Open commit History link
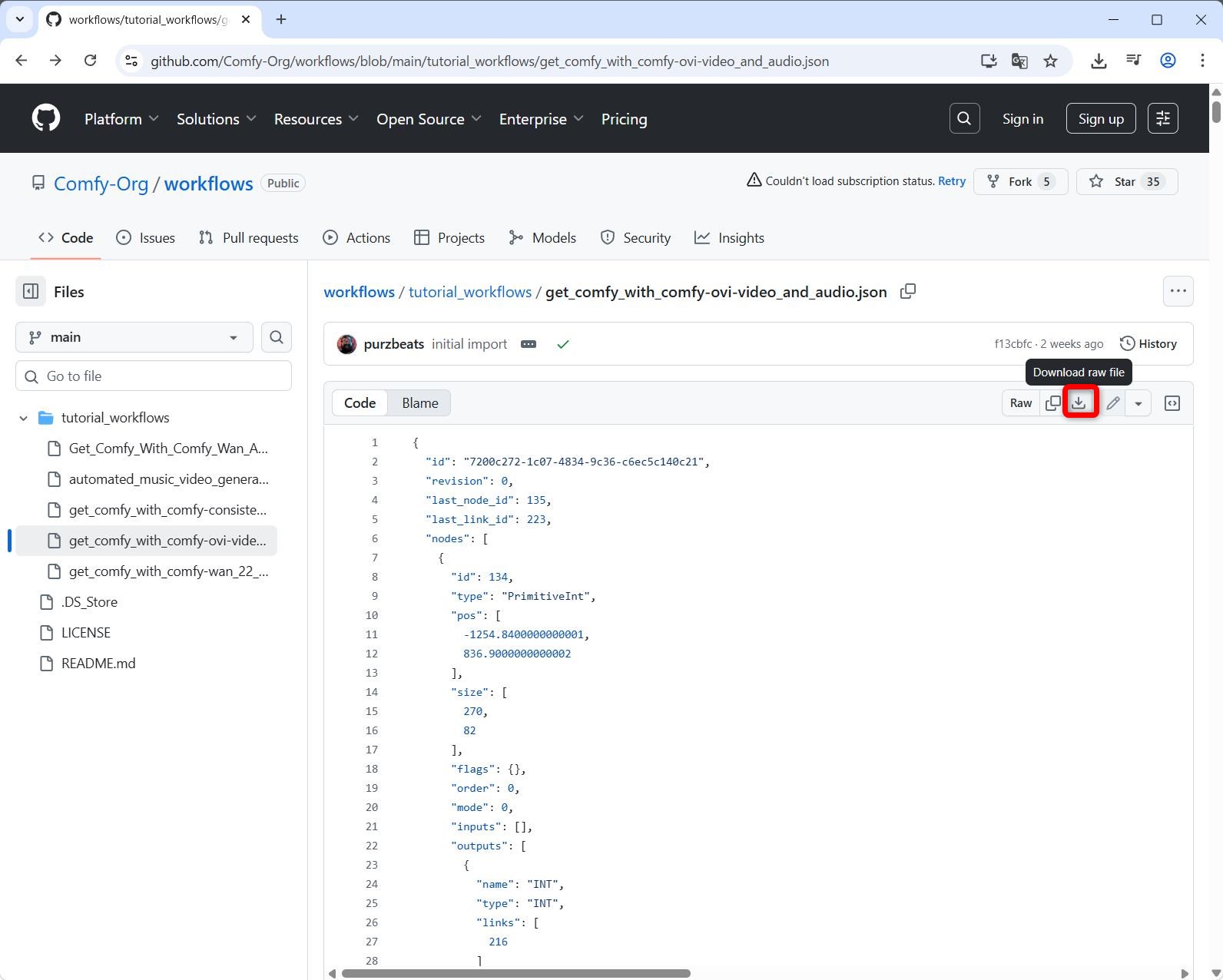 [x=1148, y=344]
